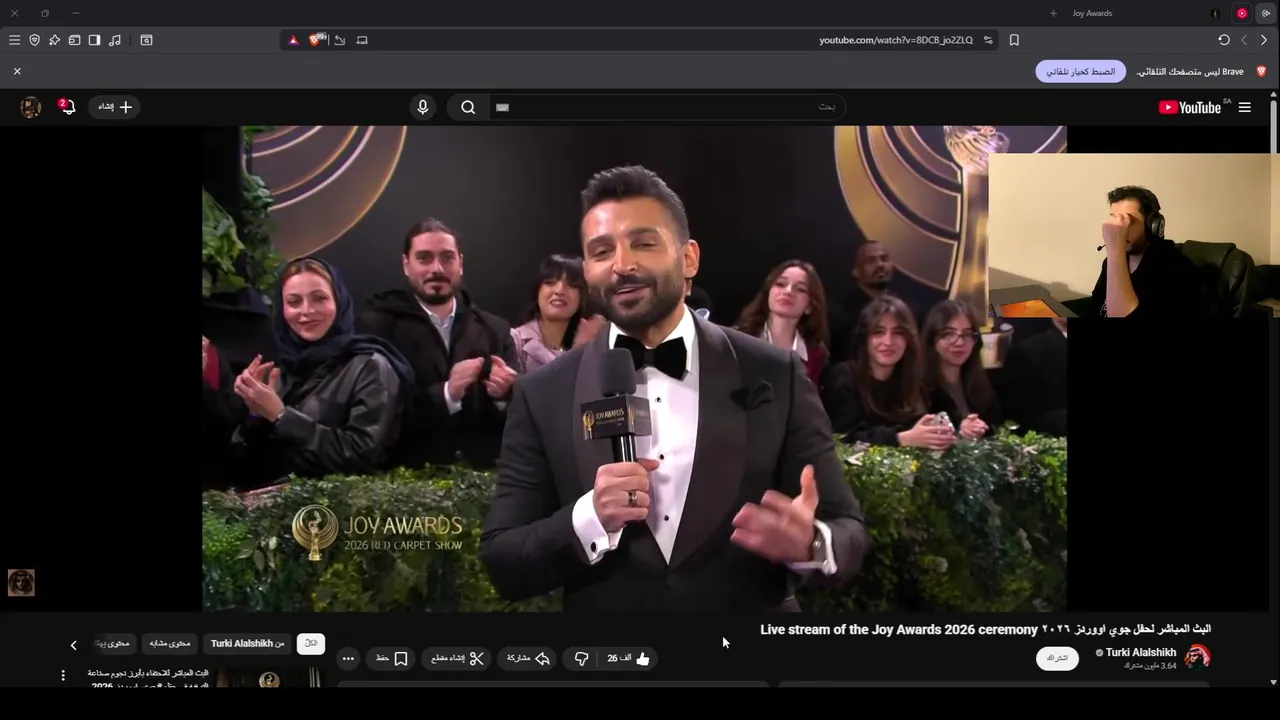Image resolution: width=1280 pixels, height=720 pixels.
Task: Click the small avatar thumbnail at left edge
Action: pyautogui.click(x=21, y=582)
